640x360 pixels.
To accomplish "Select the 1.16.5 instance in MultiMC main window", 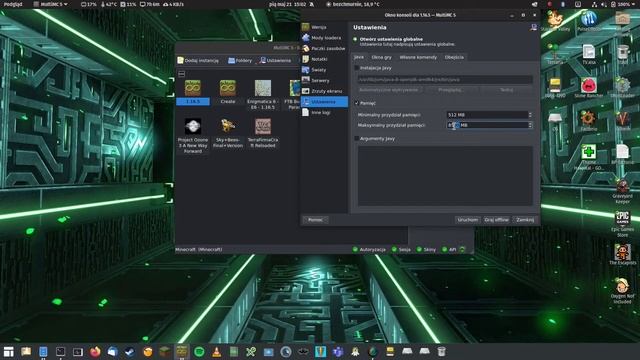I will point(193,93).
